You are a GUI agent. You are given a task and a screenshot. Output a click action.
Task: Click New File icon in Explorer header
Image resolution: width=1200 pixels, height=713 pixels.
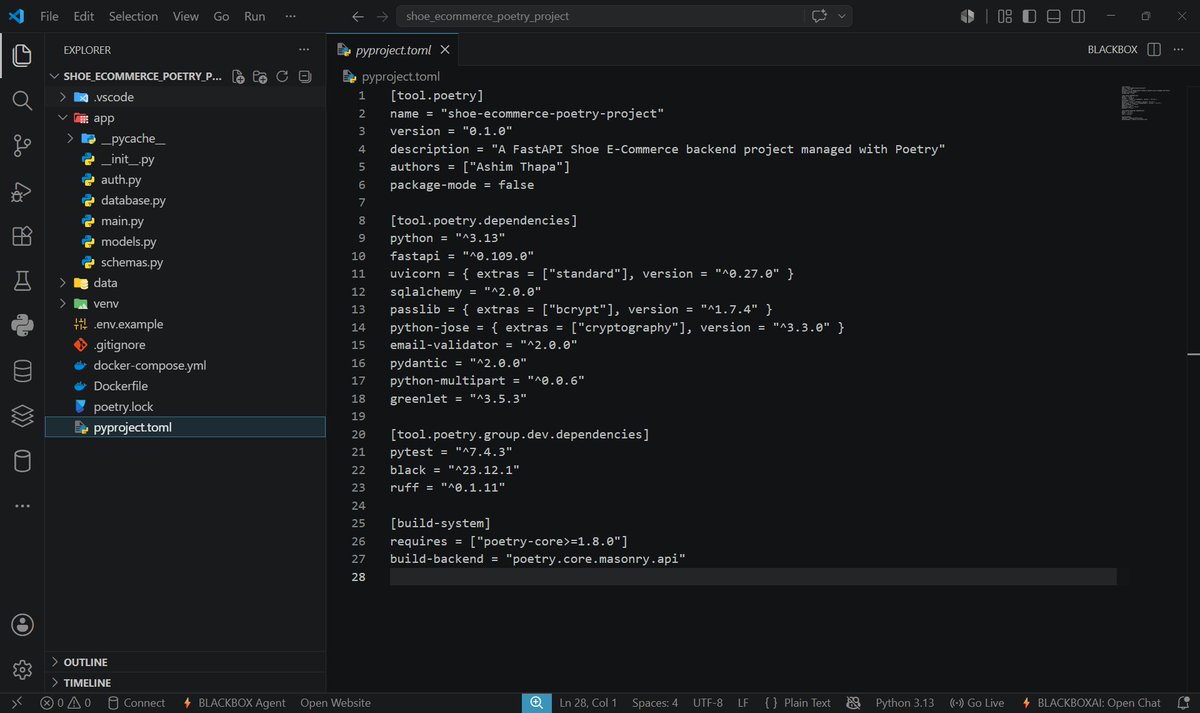click(238, 77)
